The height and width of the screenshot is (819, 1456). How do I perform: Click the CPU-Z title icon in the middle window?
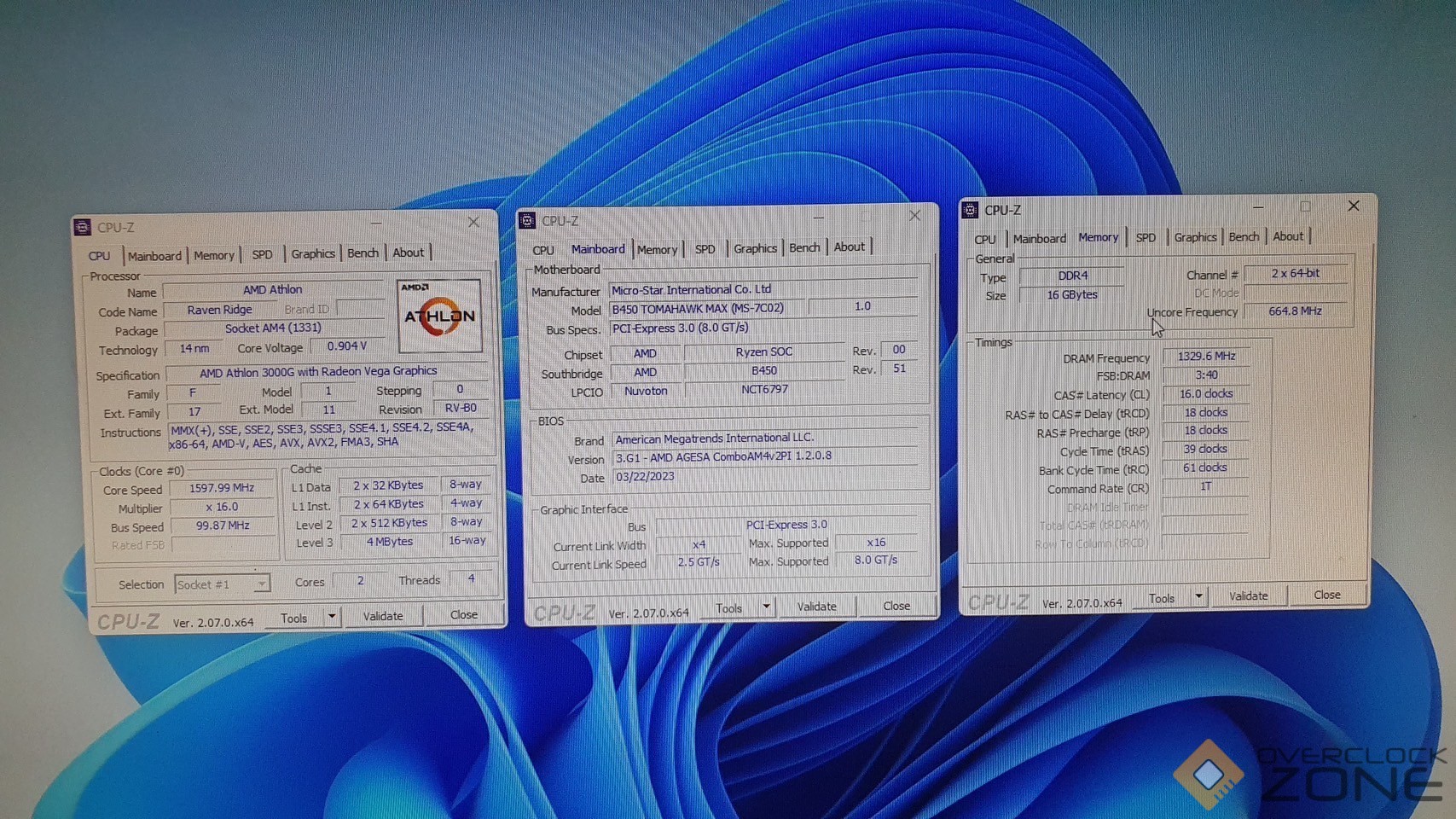click(527, 220)
